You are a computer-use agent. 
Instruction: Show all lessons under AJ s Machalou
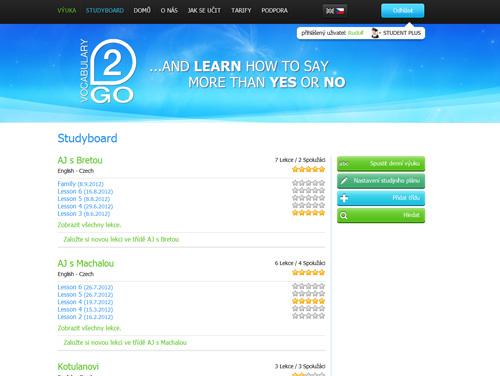89,328
